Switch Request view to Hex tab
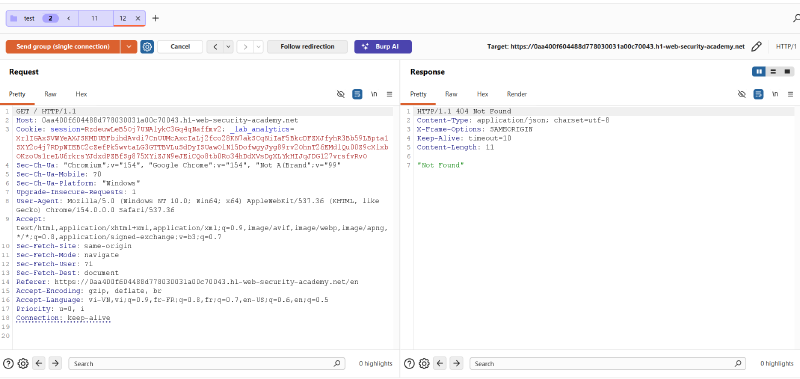This screenshot has height=379, width=800. [81, 94]
